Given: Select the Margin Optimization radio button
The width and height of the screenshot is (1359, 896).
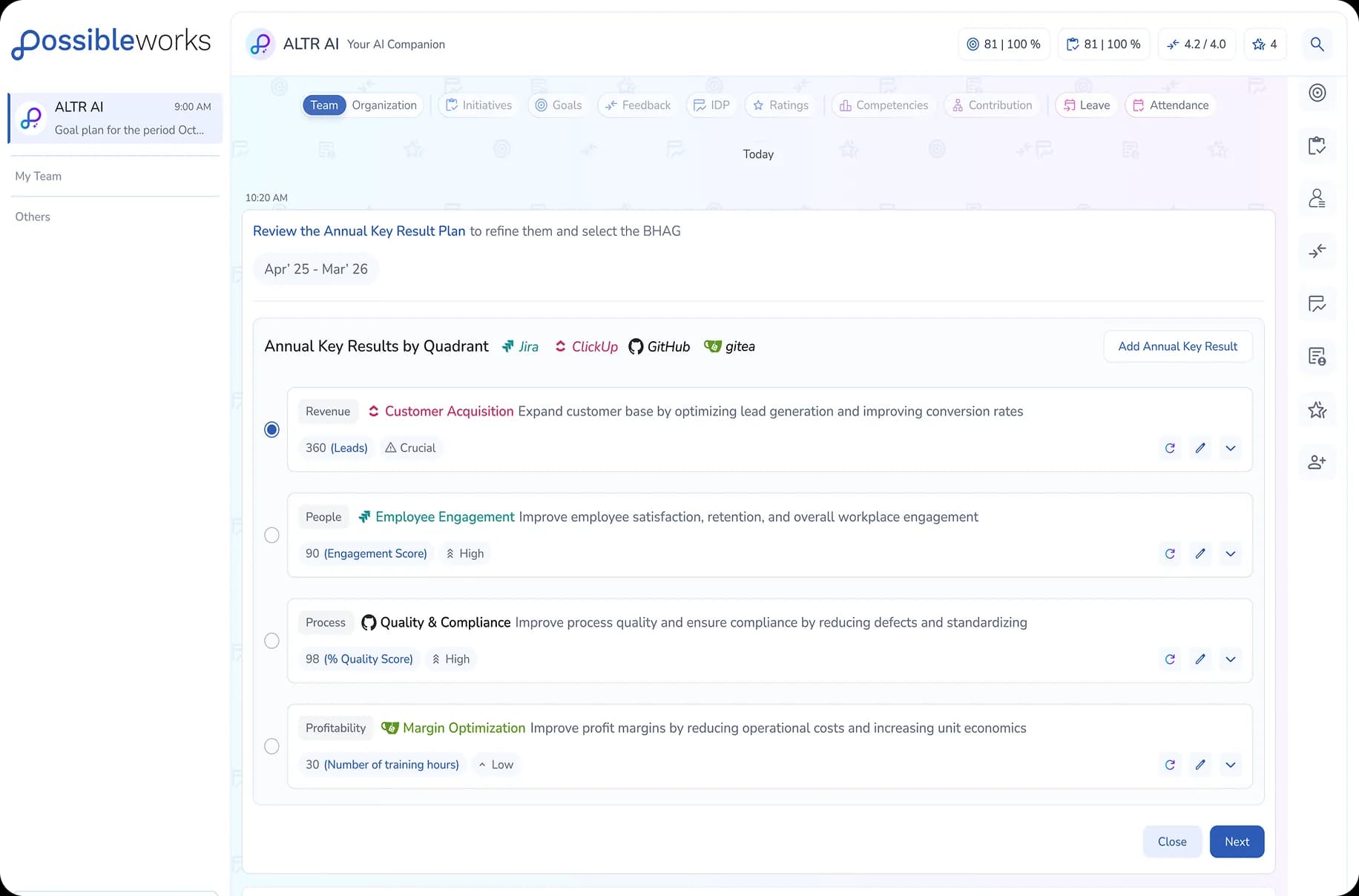Looking at the screenshot, I should click(272, 746).
